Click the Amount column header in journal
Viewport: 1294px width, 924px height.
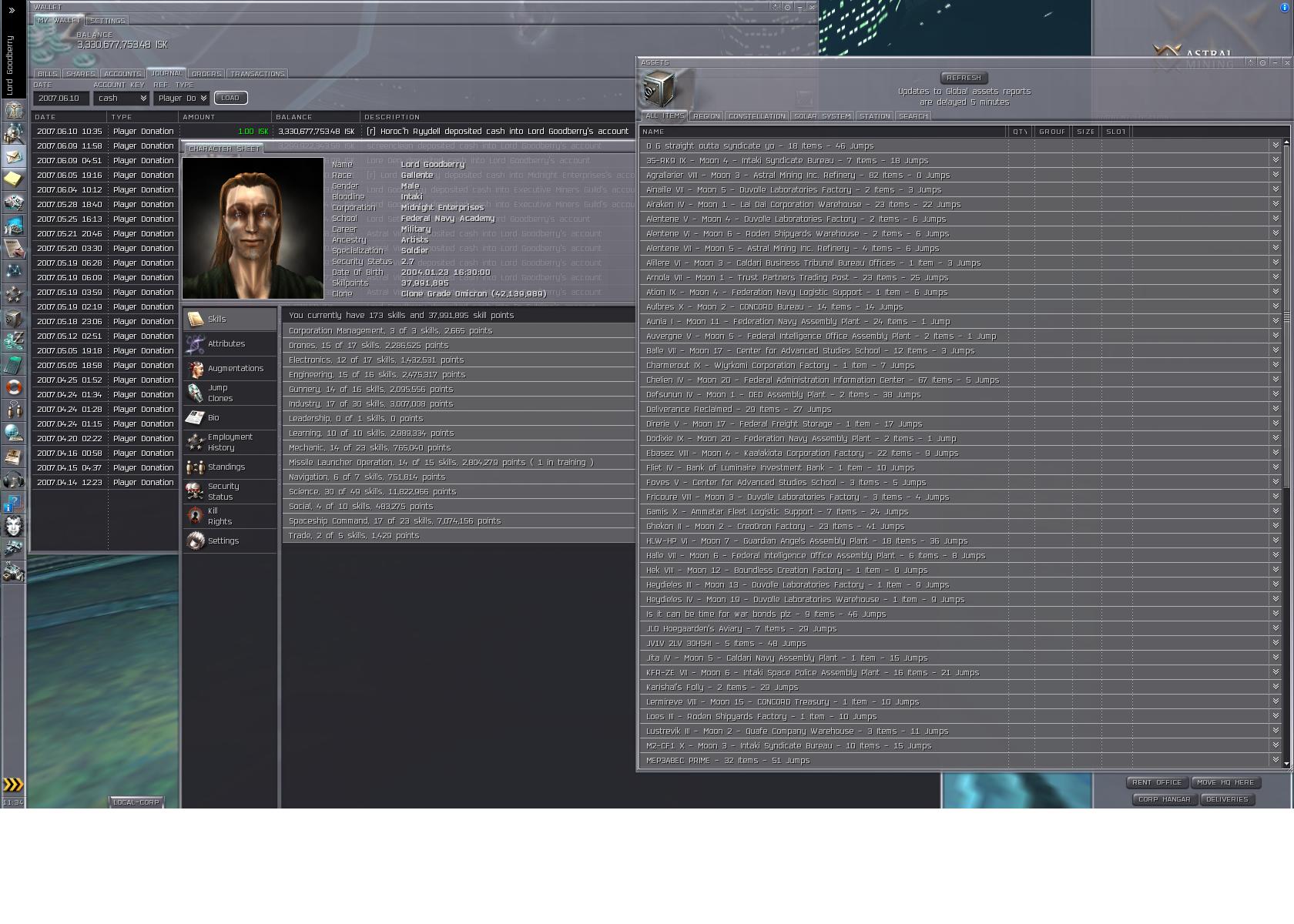tap(226, 117)
